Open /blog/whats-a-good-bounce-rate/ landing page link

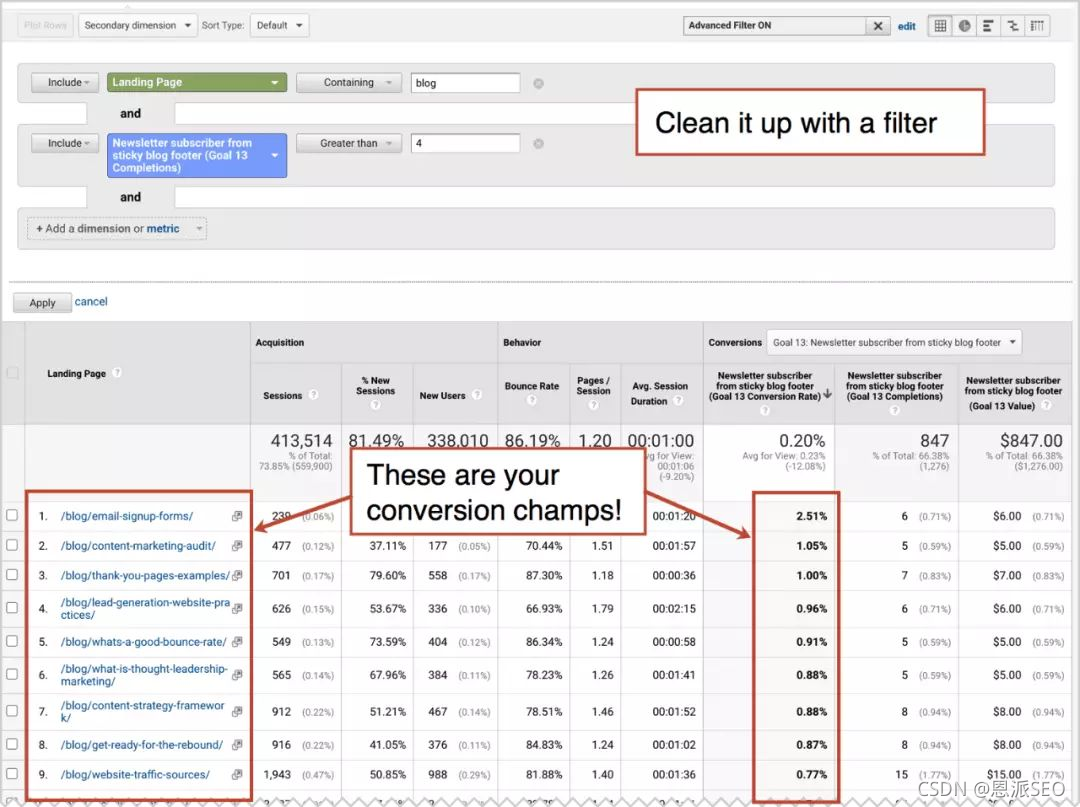pos(143,642)
